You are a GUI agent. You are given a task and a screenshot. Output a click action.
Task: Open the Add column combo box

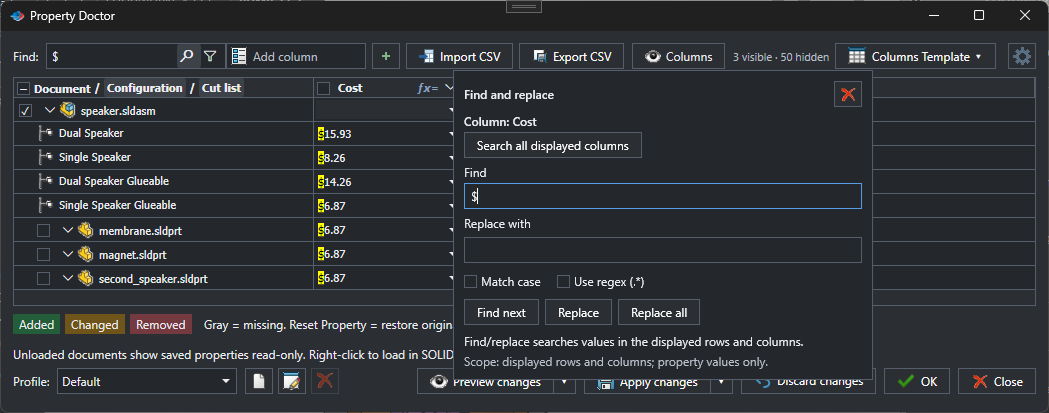[296, 57]
